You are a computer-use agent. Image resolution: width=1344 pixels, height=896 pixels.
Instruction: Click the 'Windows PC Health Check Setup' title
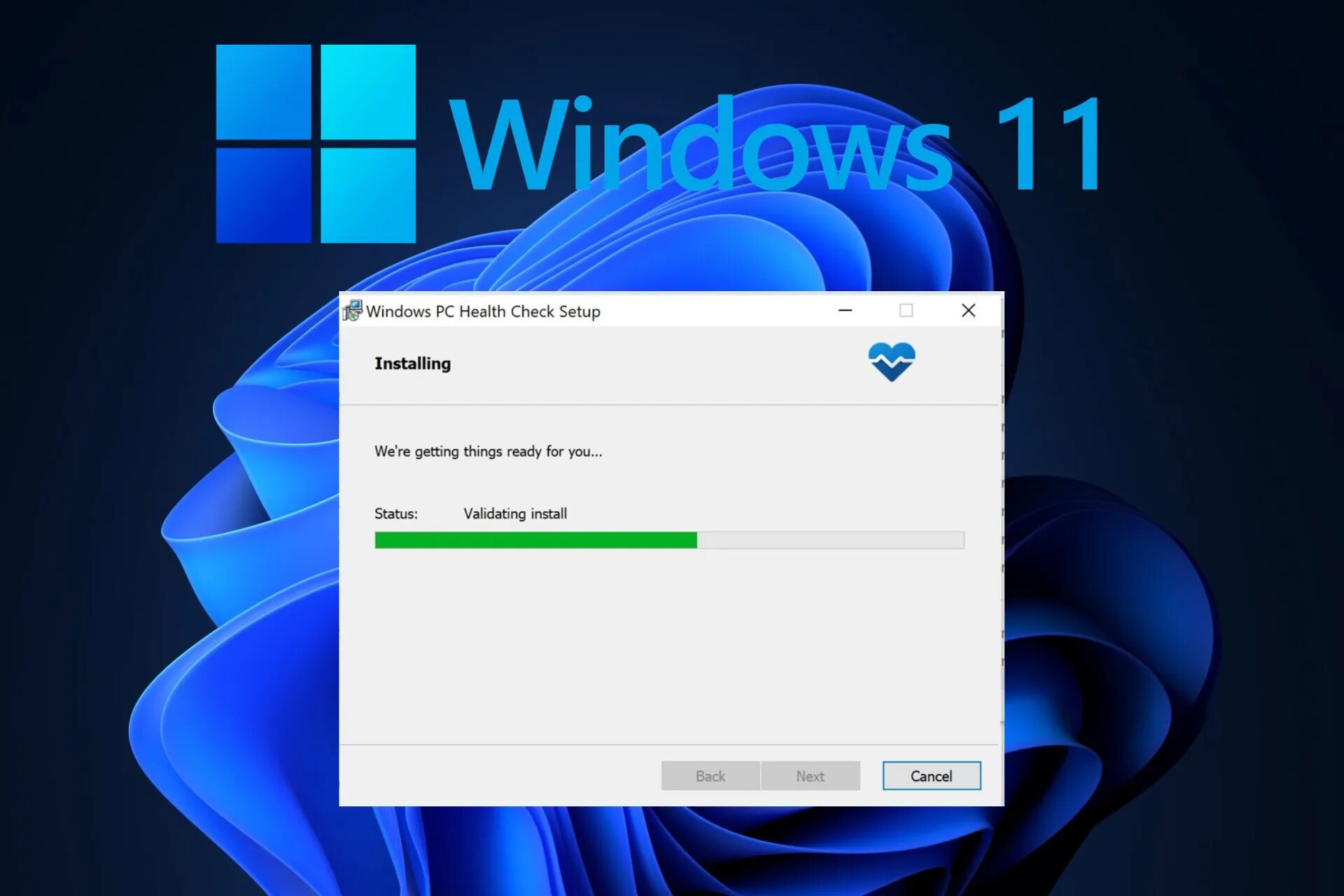point(483,311)
